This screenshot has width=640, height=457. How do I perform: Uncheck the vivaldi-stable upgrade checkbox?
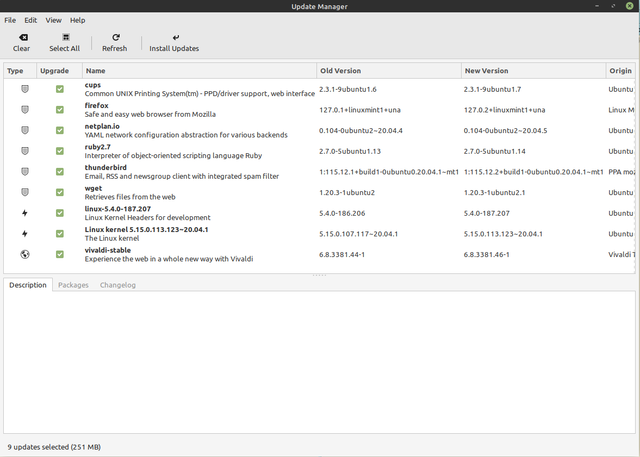60,254
